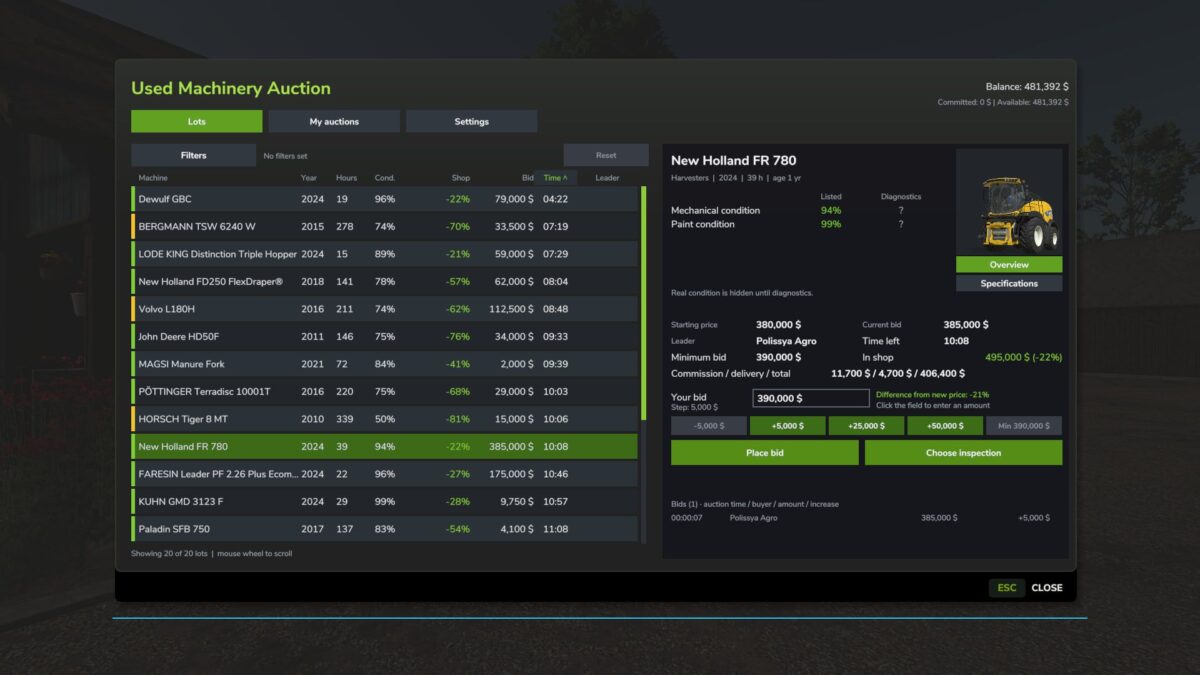Sort lots by Shop column
1200x675 pixels.
click(x=460, y=178)
